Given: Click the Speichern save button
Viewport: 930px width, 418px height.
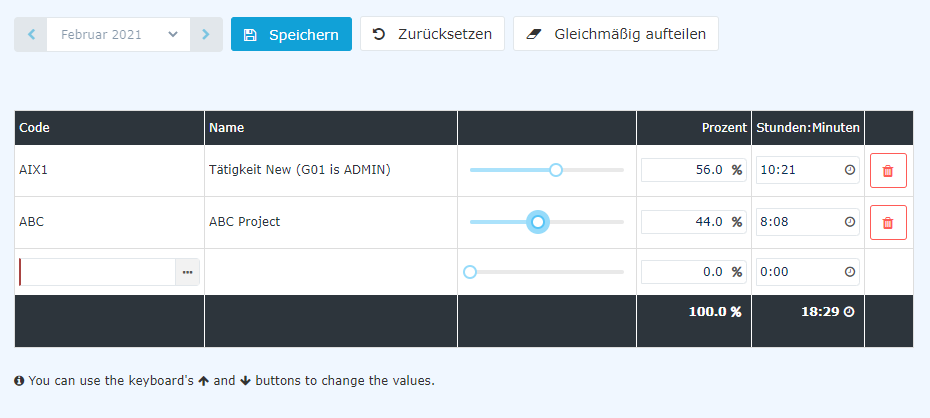Looking at the screenshot, I should [x=291, y=34].
